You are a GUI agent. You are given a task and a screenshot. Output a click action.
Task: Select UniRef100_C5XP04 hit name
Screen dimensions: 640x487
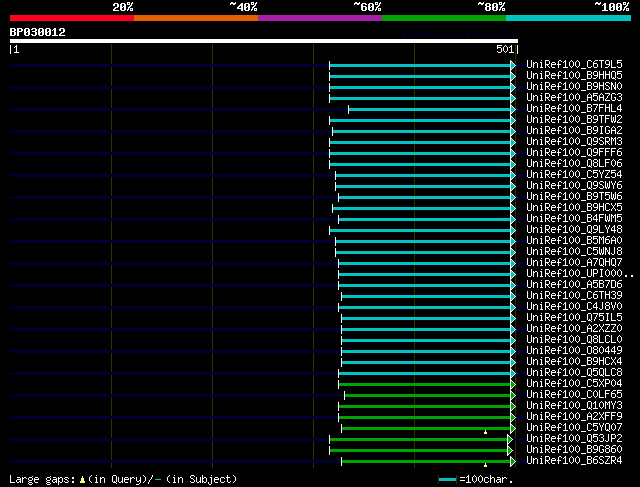(x=574, y=384)
